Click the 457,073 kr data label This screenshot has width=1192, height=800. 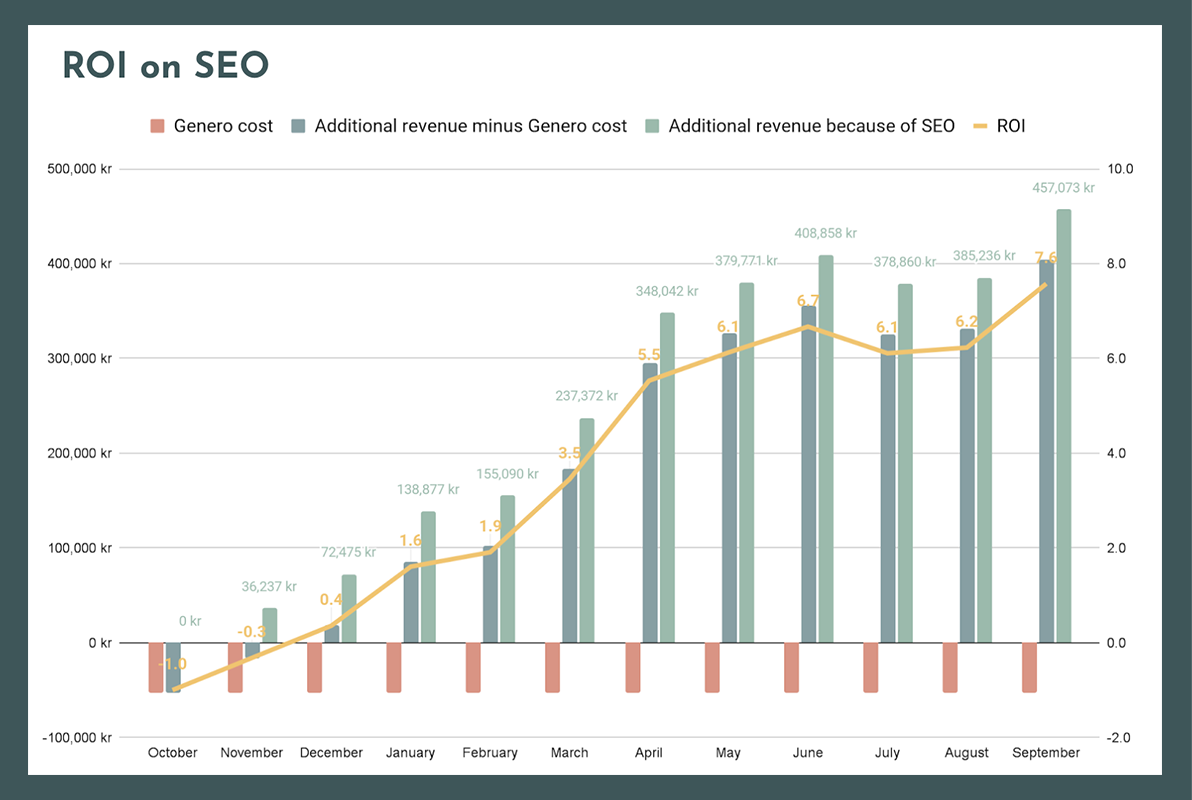(1064, 187)
